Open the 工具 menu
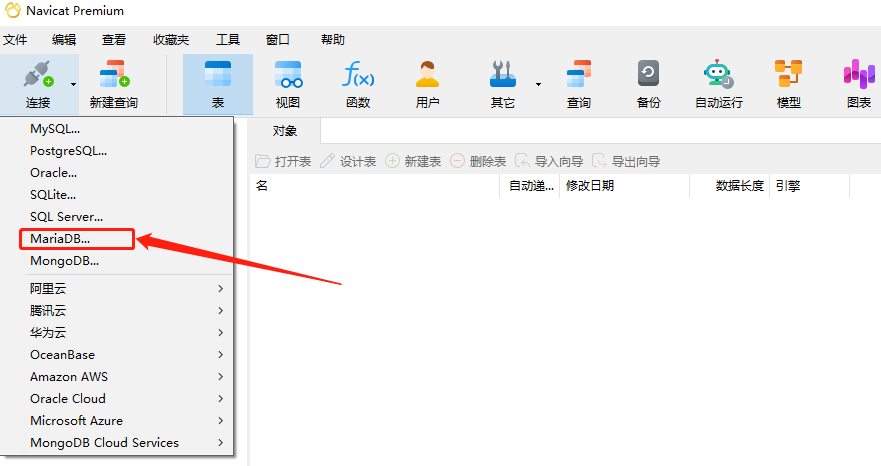 click(228, 40)
